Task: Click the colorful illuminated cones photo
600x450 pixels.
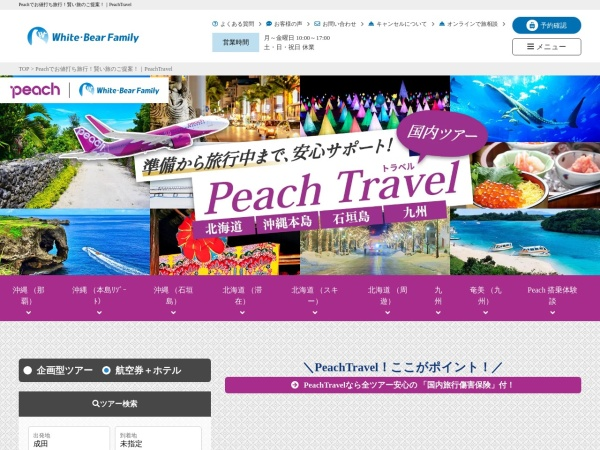Action: [375, 103]
